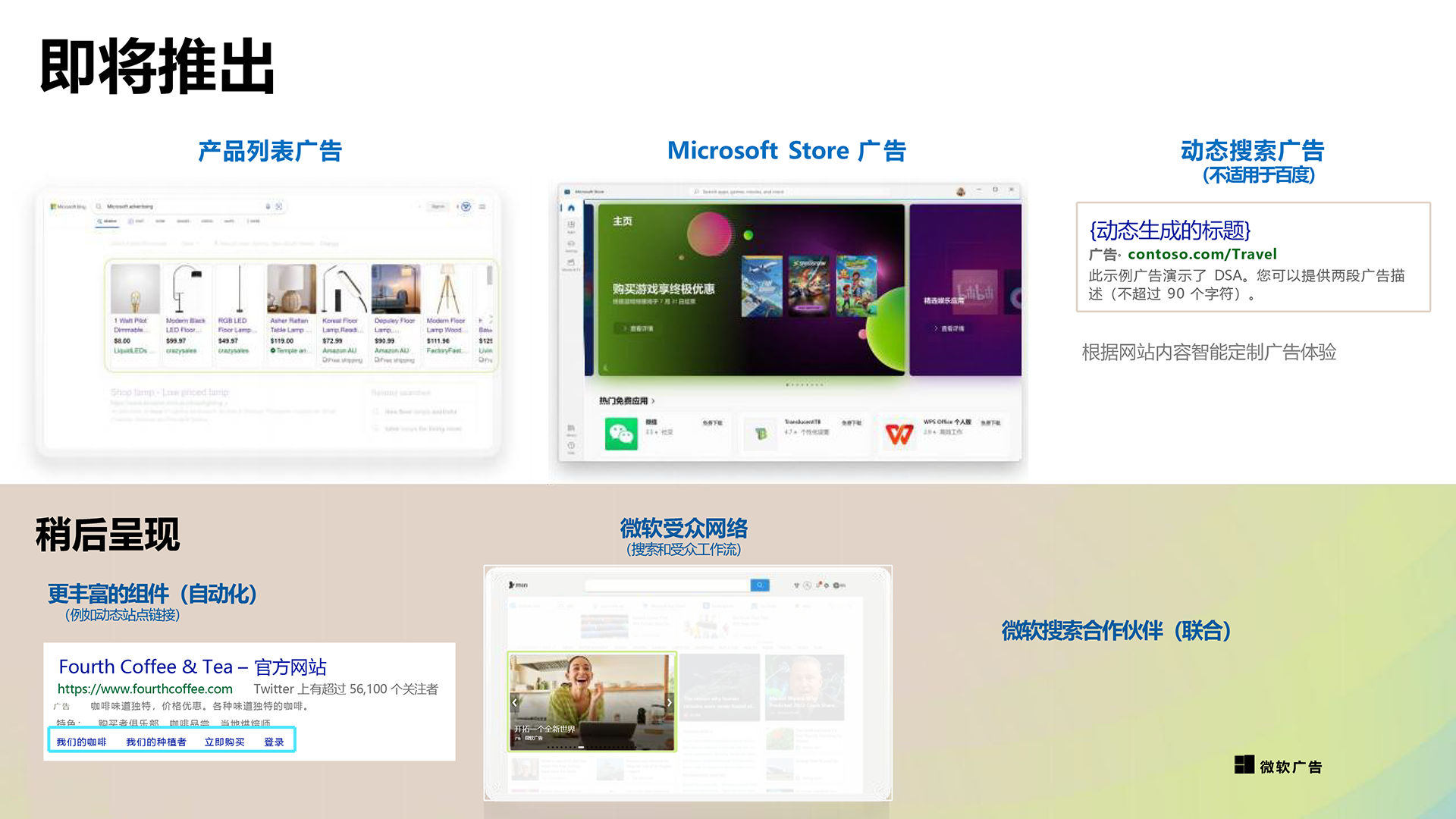
Task: Select the Chat tab in Bing results
Action: click(135, 221)
